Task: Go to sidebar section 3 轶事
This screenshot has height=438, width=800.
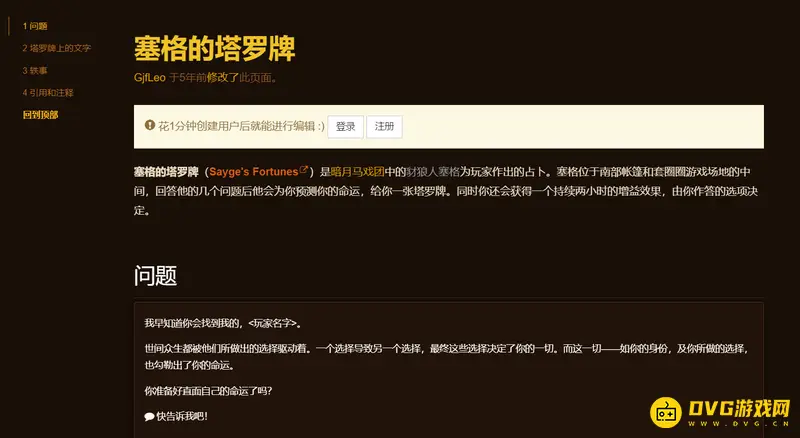Action: tap(35, 70)
